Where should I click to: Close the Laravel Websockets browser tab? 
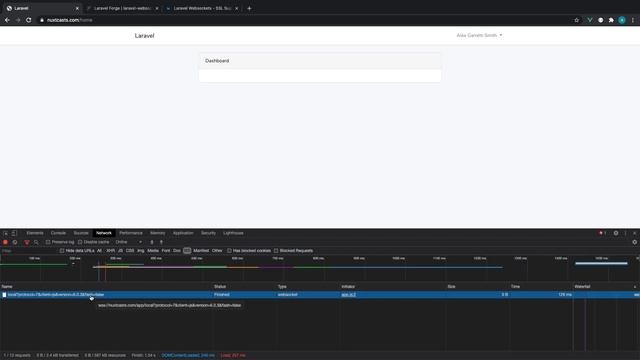pyautogui.click(x=236, y=8)
